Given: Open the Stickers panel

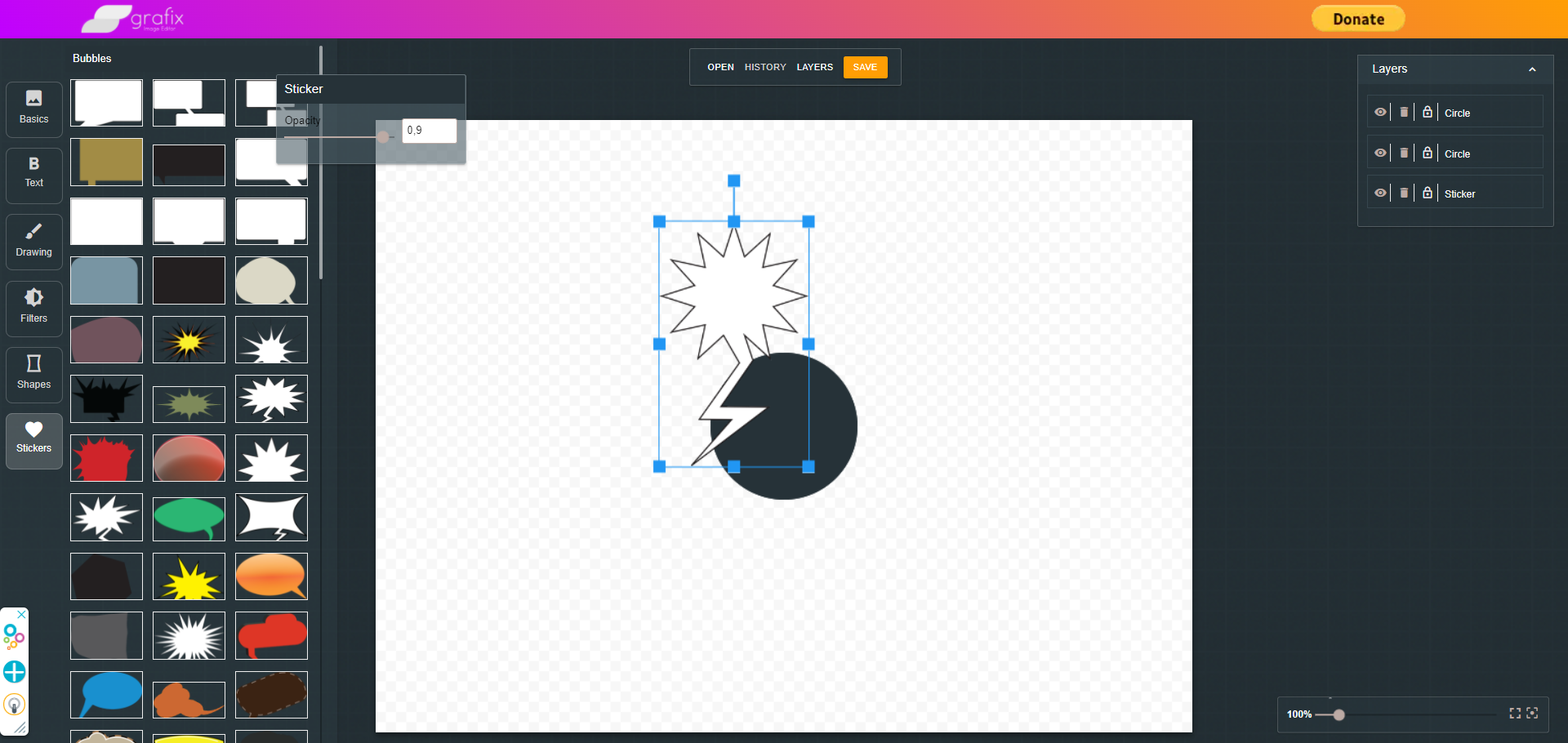Looking at the screenshot, I should coord(34,440).
